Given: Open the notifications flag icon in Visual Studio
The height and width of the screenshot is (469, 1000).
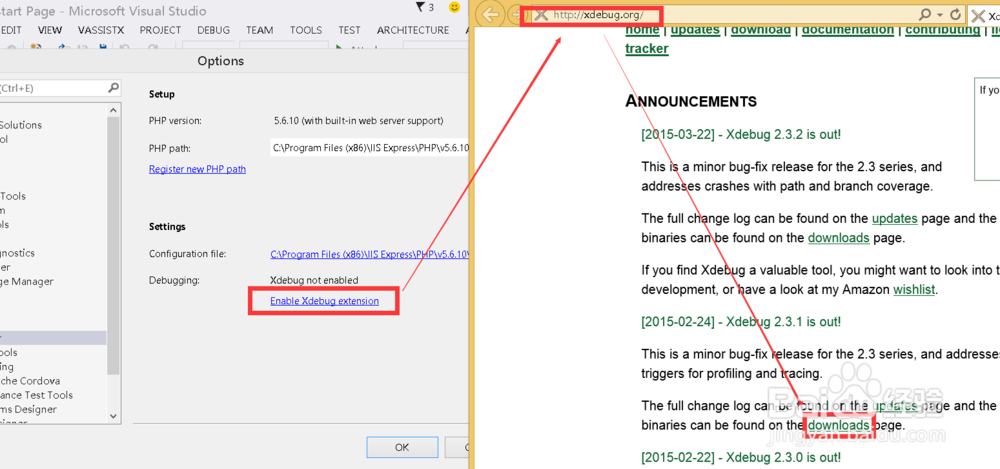Looking at the screenshot, I should [x=420, y=7].
